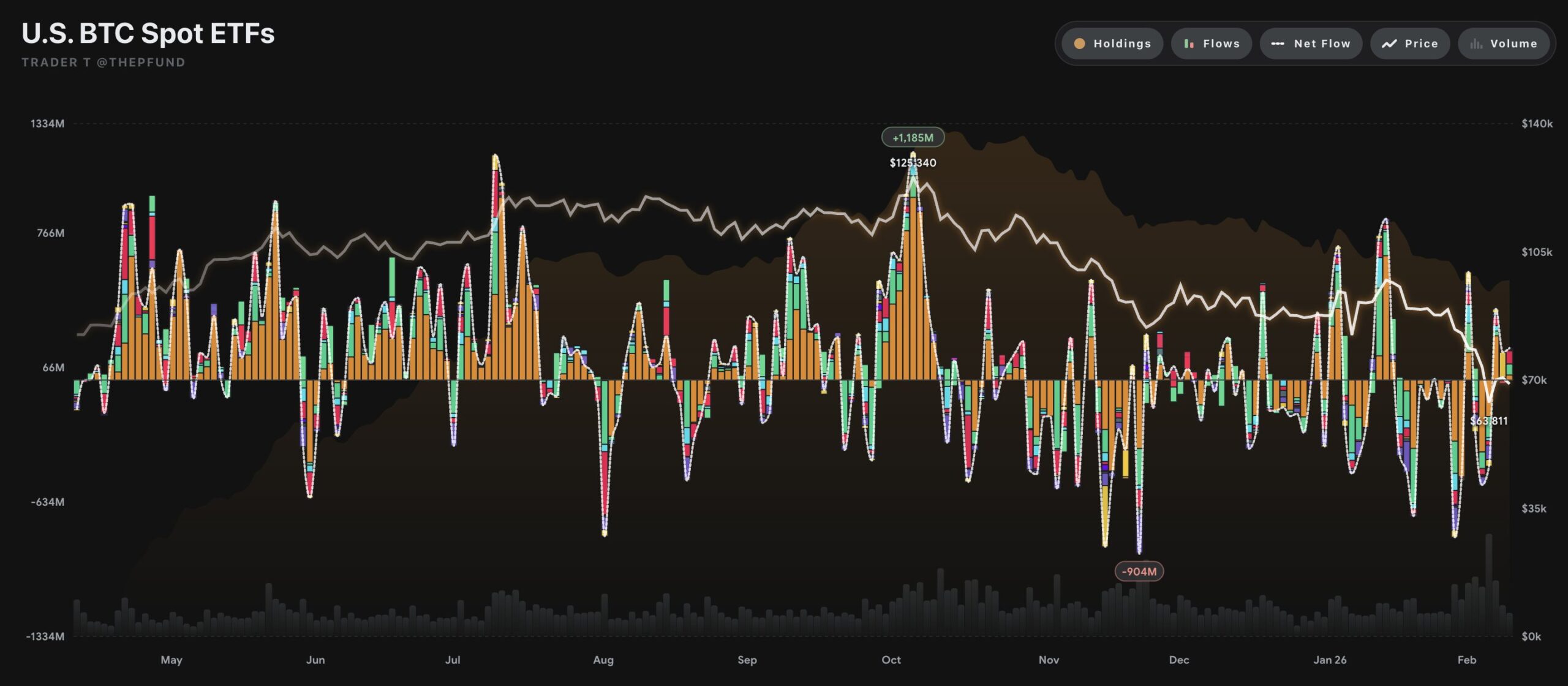Click the Sep date axis label
The height and width of the screenshot is (686, 1568).
click(x=747, y=660)
